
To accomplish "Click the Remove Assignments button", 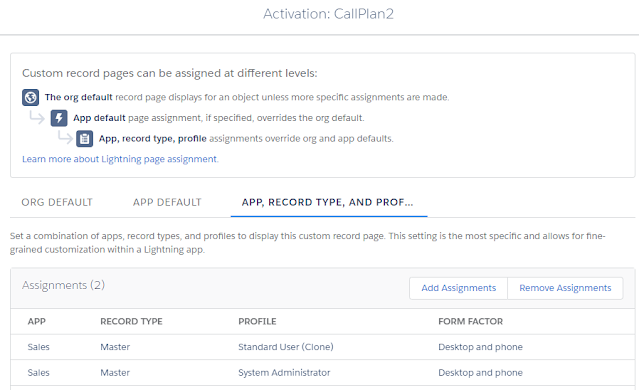I will click(565, 288).
